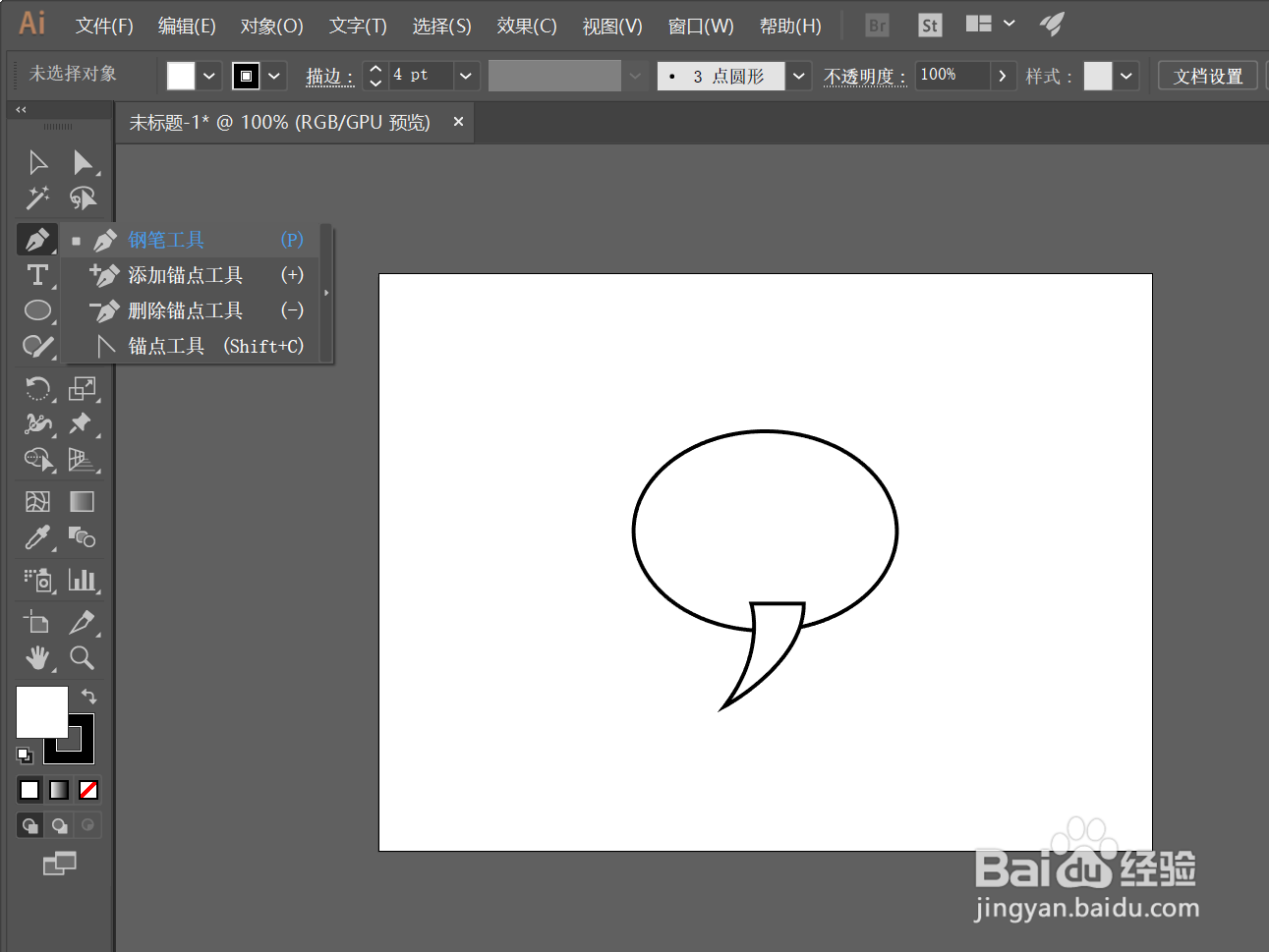Select the Zoom magnifier tool
The height and width of the screenshot is (952, 1269).
coord(83,657)
